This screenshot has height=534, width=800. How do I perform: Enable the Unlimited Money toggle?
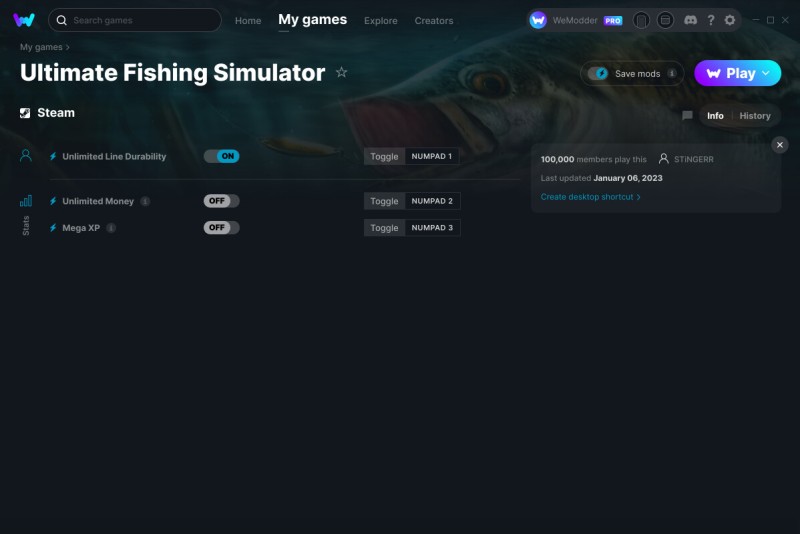click(x=221, y=201)
